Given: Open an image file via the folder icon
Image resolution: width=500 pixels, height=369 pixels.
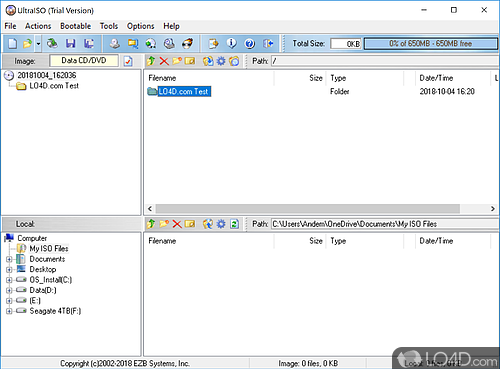Looking at the screenshot, I should [27, 44].
